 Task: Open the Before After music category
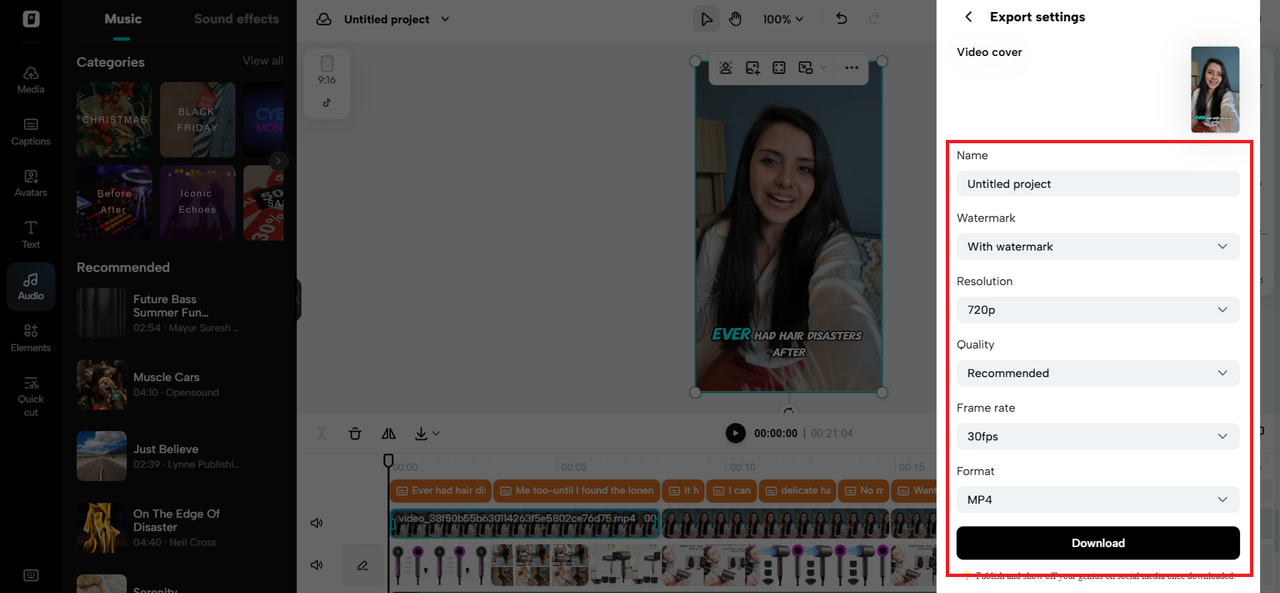(114, 202)
